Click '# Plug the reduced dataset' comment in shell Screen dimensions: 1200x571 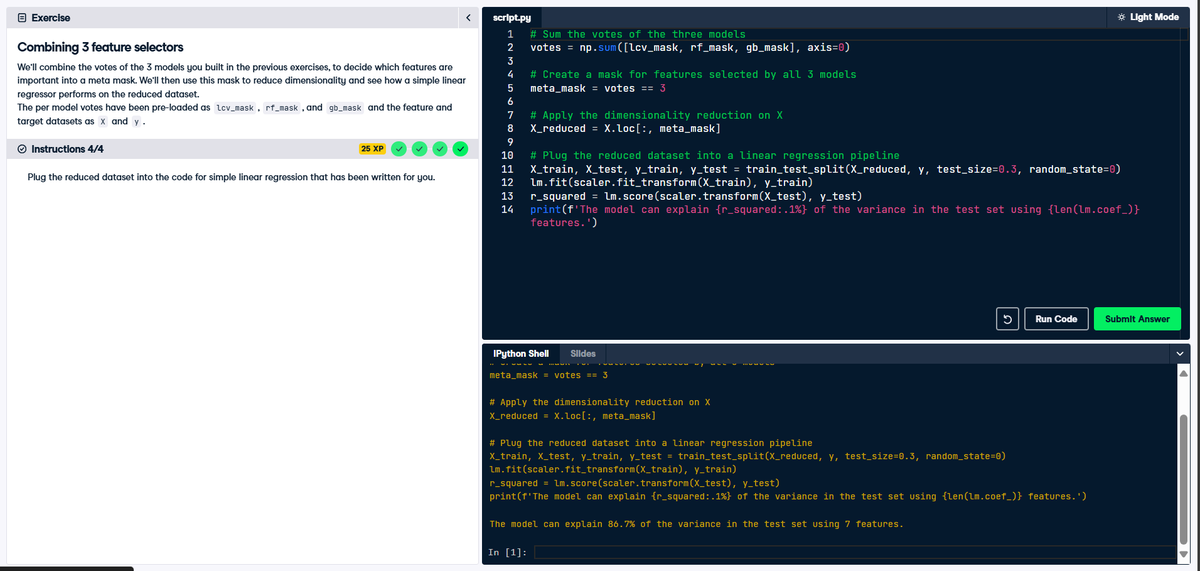tap(651, 442)
